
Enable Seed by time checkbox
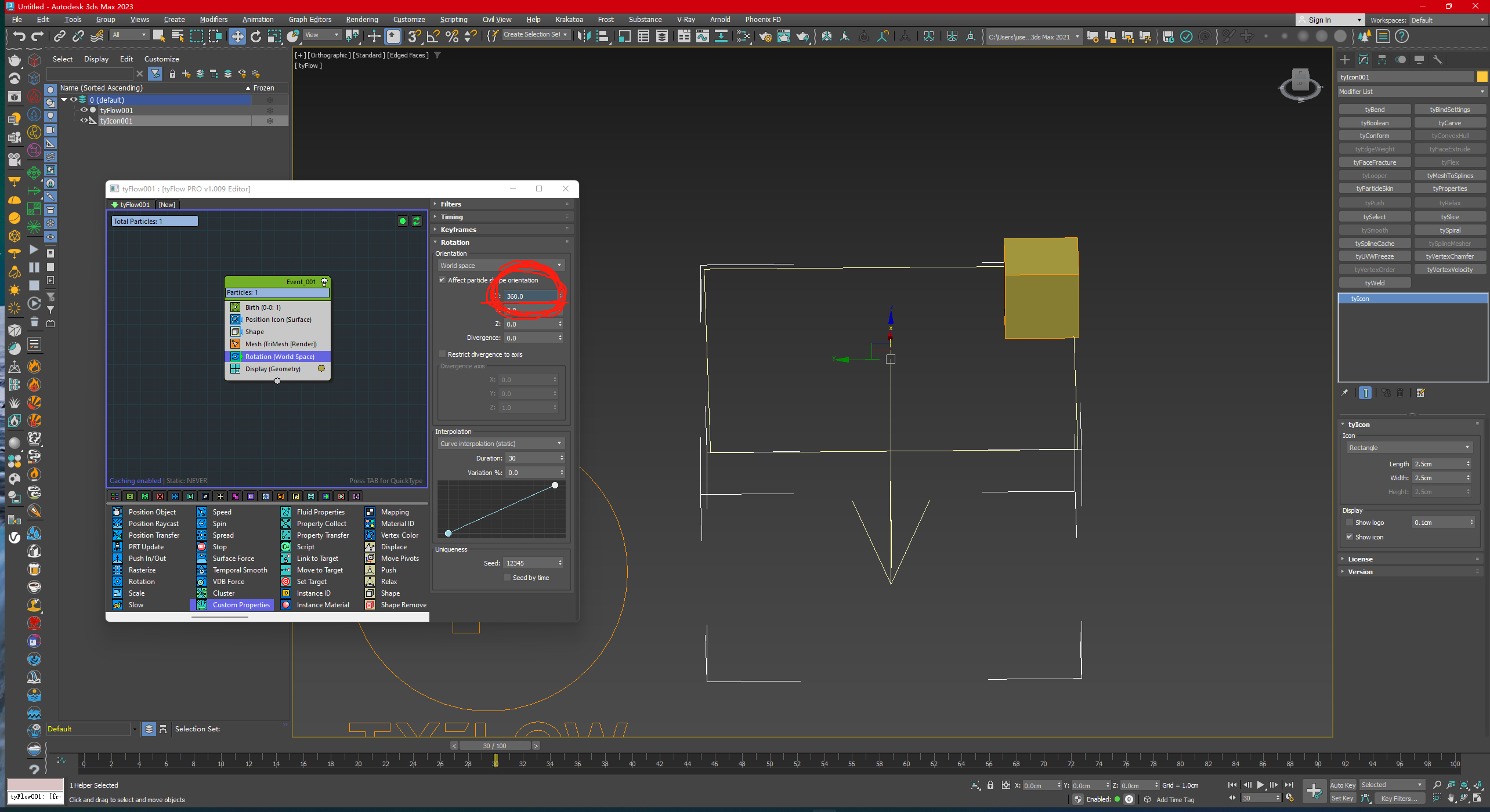[507, 578]
